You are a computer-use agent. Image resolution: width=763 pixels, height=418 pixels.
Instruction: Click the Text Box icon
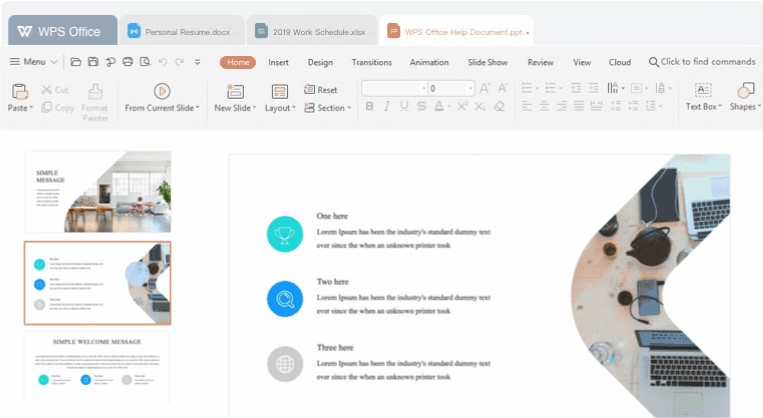(703, 90)
